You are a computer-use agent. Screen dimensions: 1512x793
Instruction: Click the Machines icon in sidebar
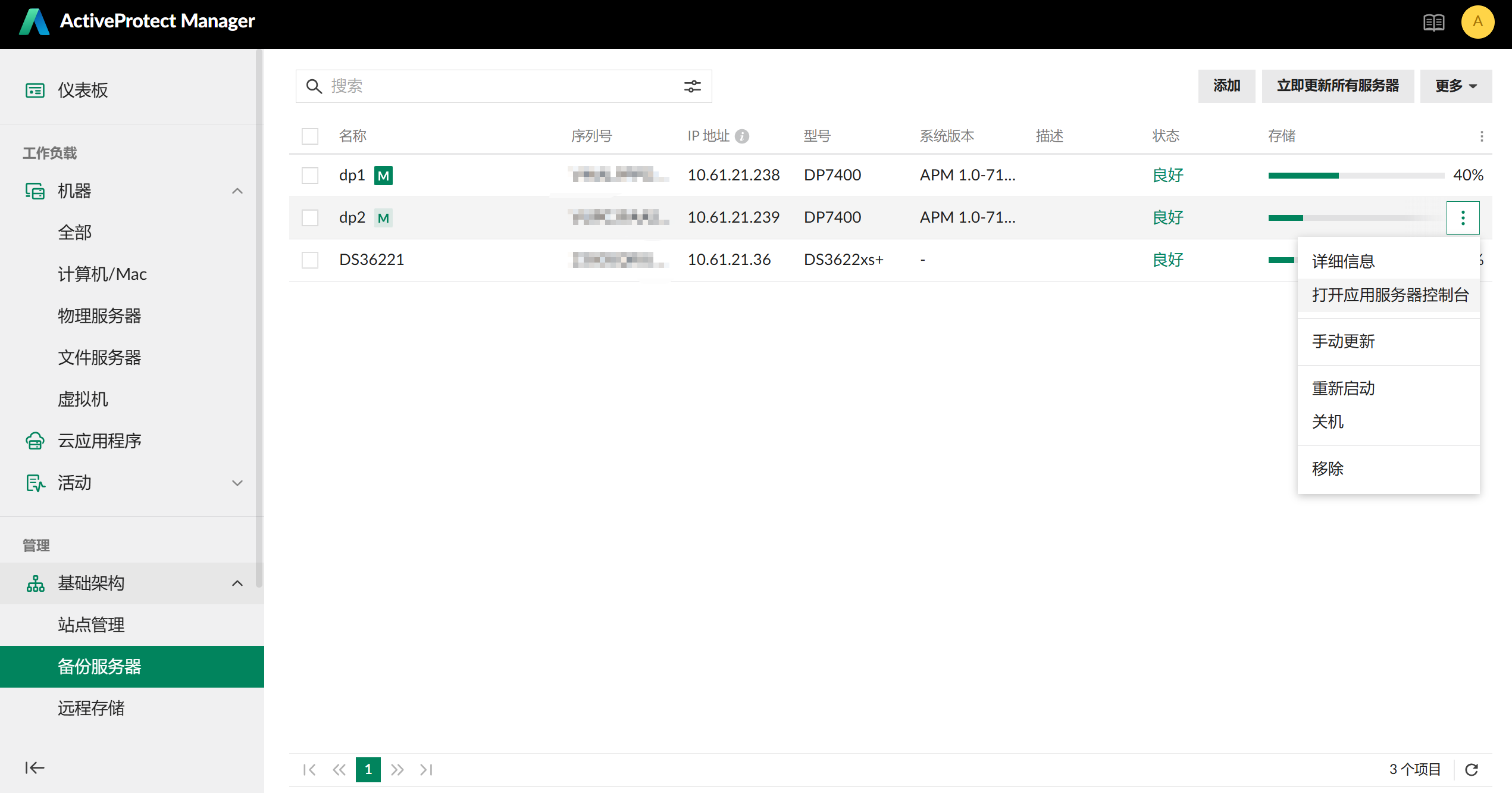pyautogui.click(x=35, y=191)
